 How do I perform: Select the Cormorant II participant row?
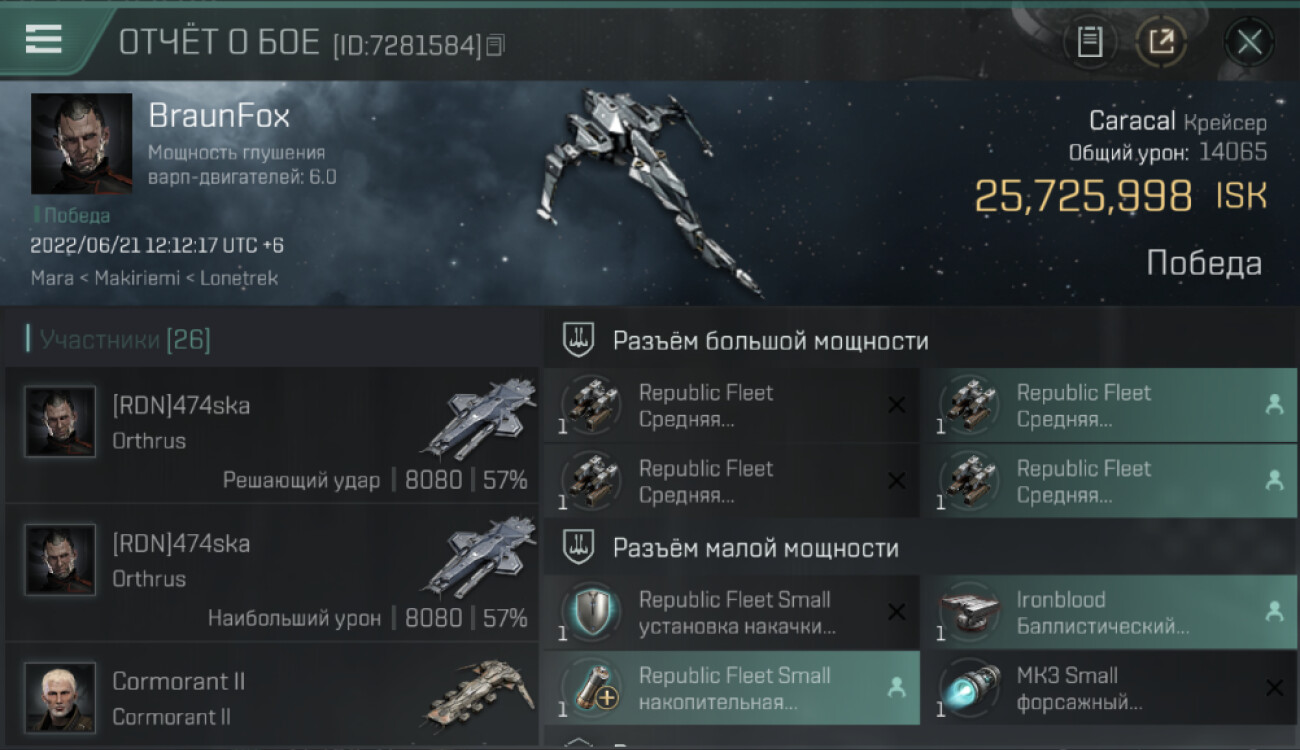point(271,697)
